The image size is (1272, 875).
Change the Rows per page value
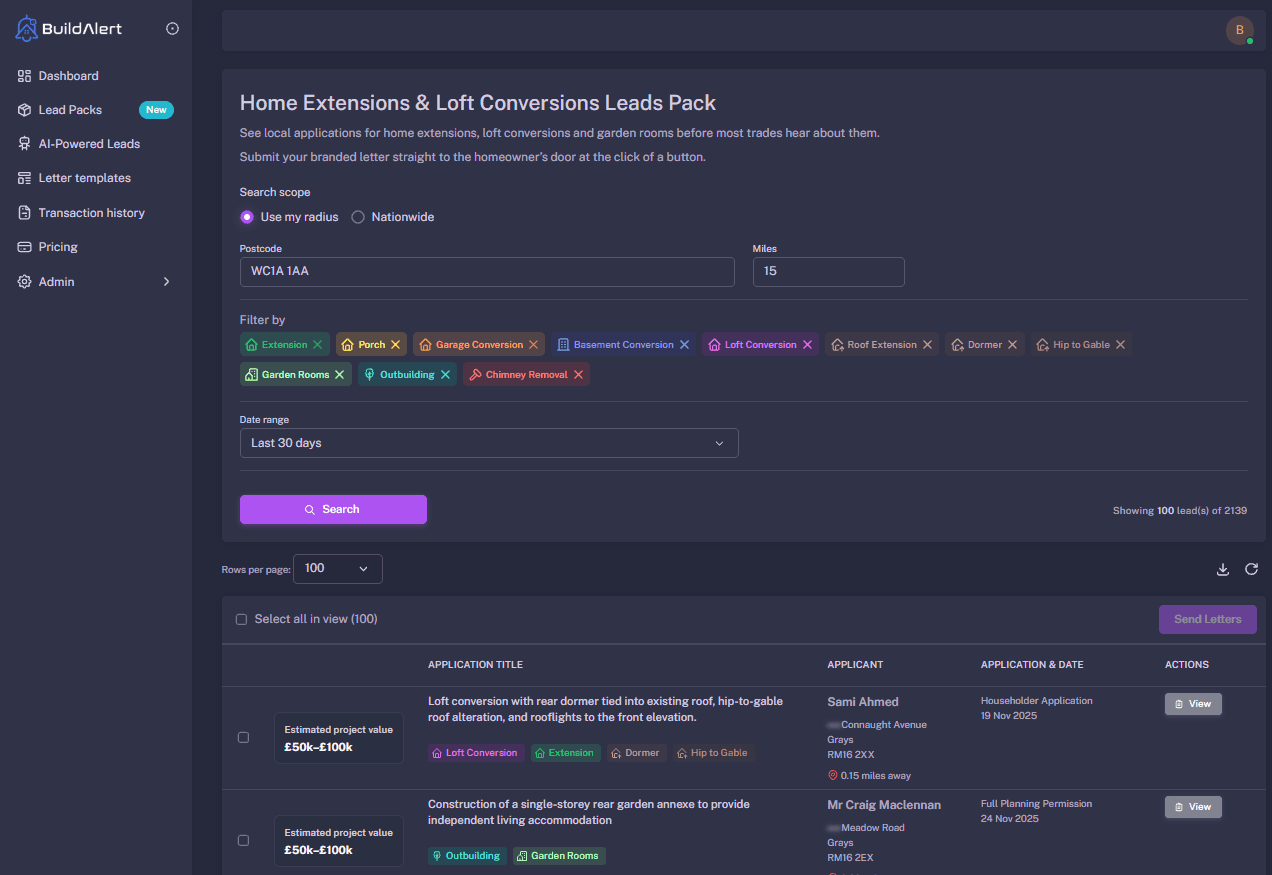click(337, 568)
